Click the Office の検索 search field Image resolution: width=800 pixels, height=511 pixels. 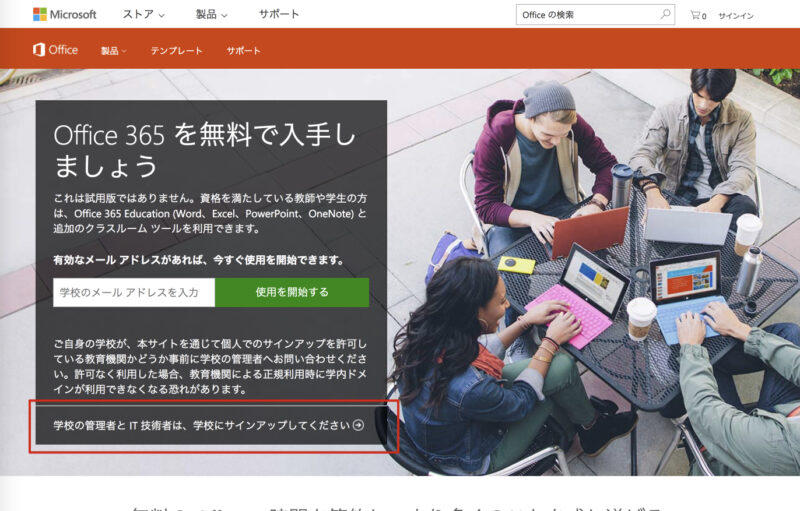click(x=595, y=15)
